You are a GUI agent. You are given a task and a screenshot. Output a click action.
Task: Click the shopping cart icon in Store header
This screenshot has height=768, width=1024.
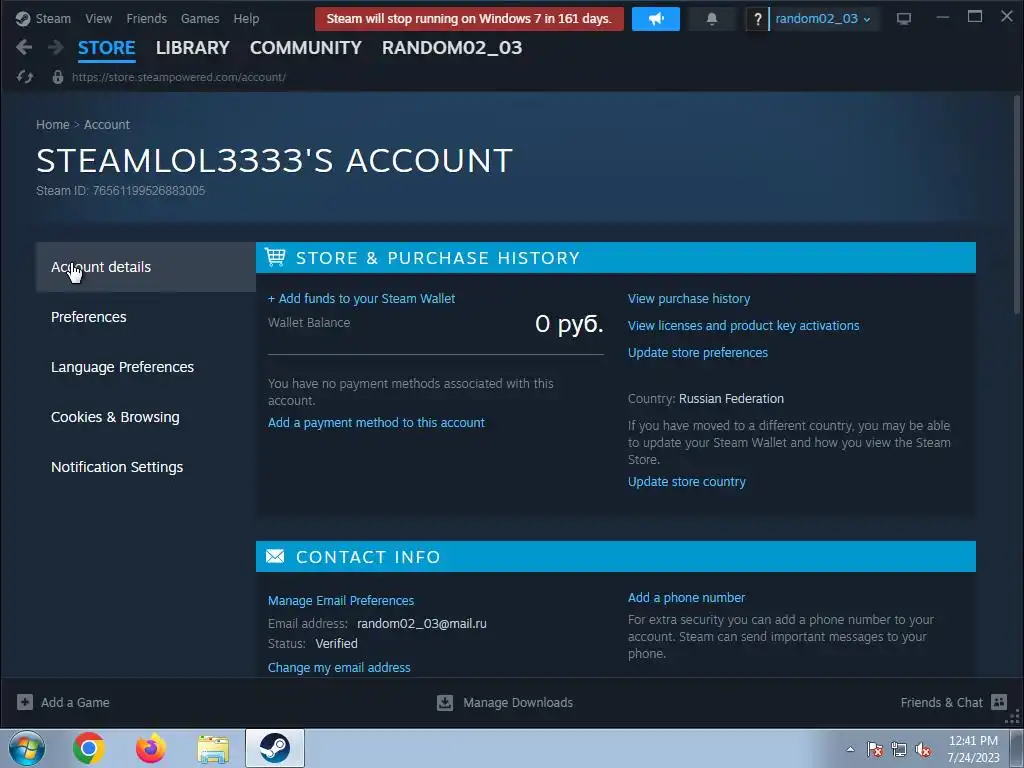pyautogui.click(x=275, y=257)
